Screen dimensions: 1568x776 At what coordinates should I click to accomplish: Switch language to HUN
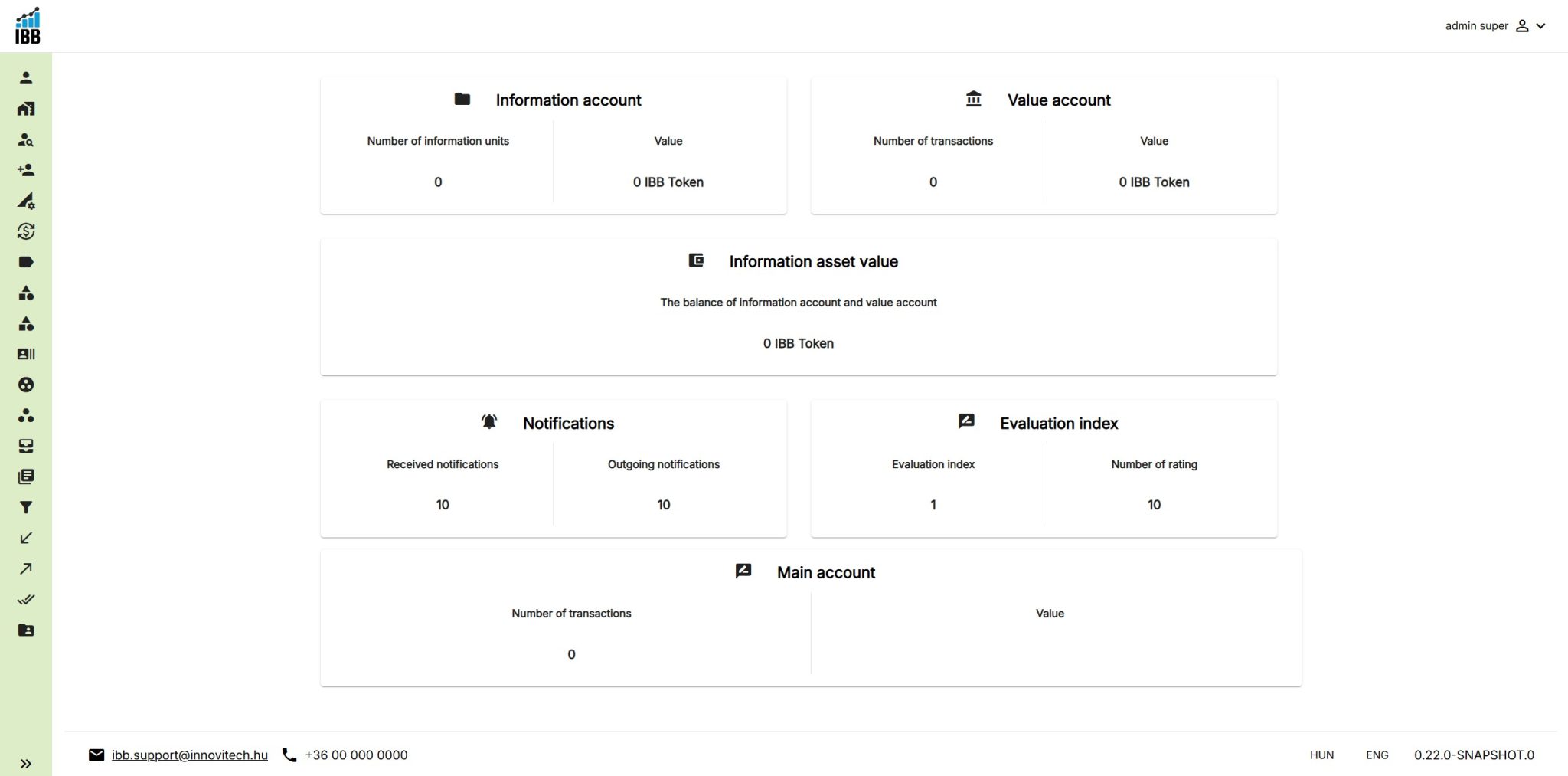(x=1321, y=755)
